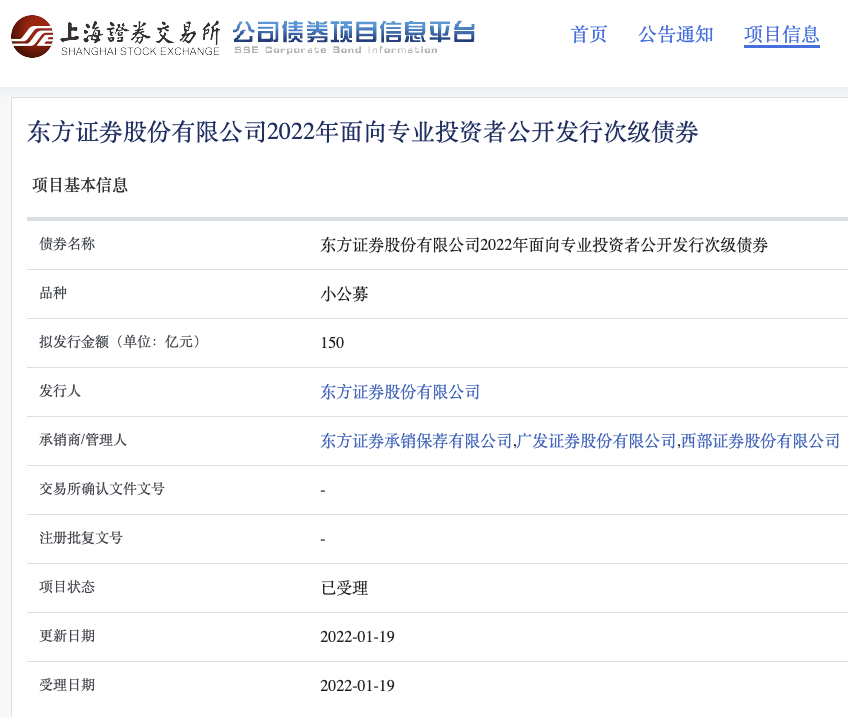The height and width of the screenshot is (717, 848).
Task: Open the 首页 navigation tab
Action: point(589,35)
